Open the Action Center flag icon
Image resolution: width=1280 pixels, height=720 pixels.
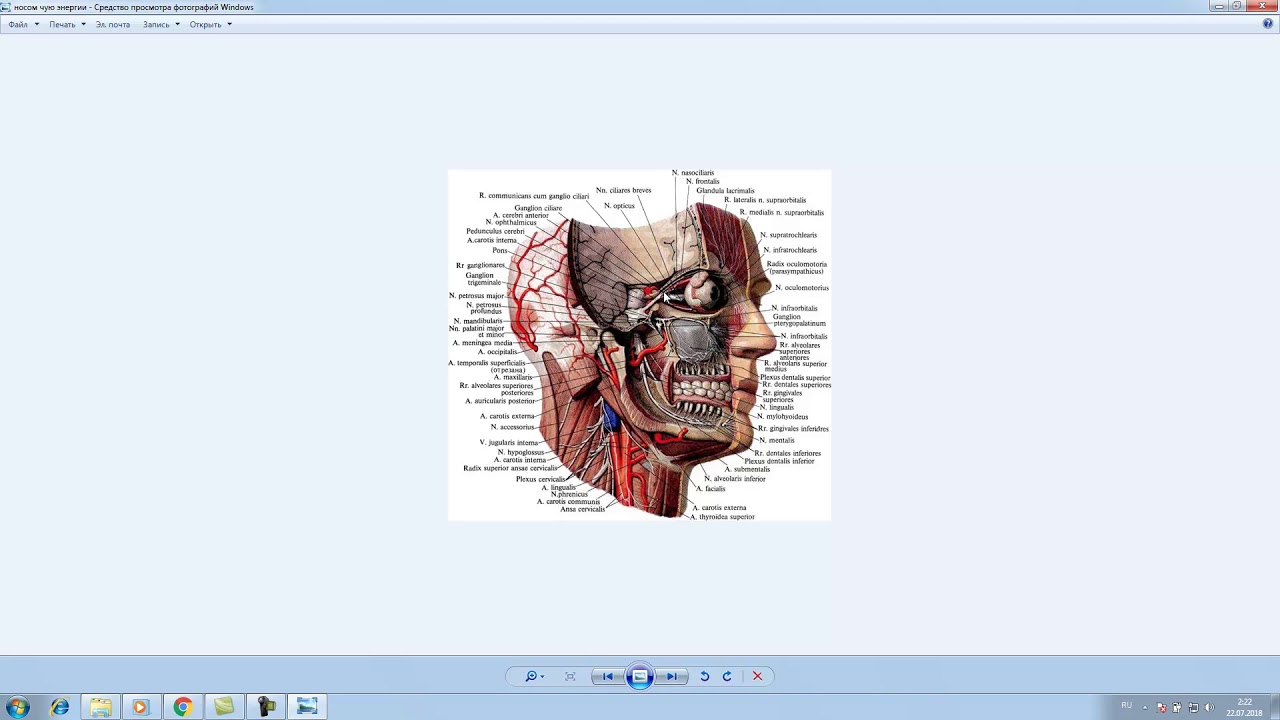[1162, 707]
